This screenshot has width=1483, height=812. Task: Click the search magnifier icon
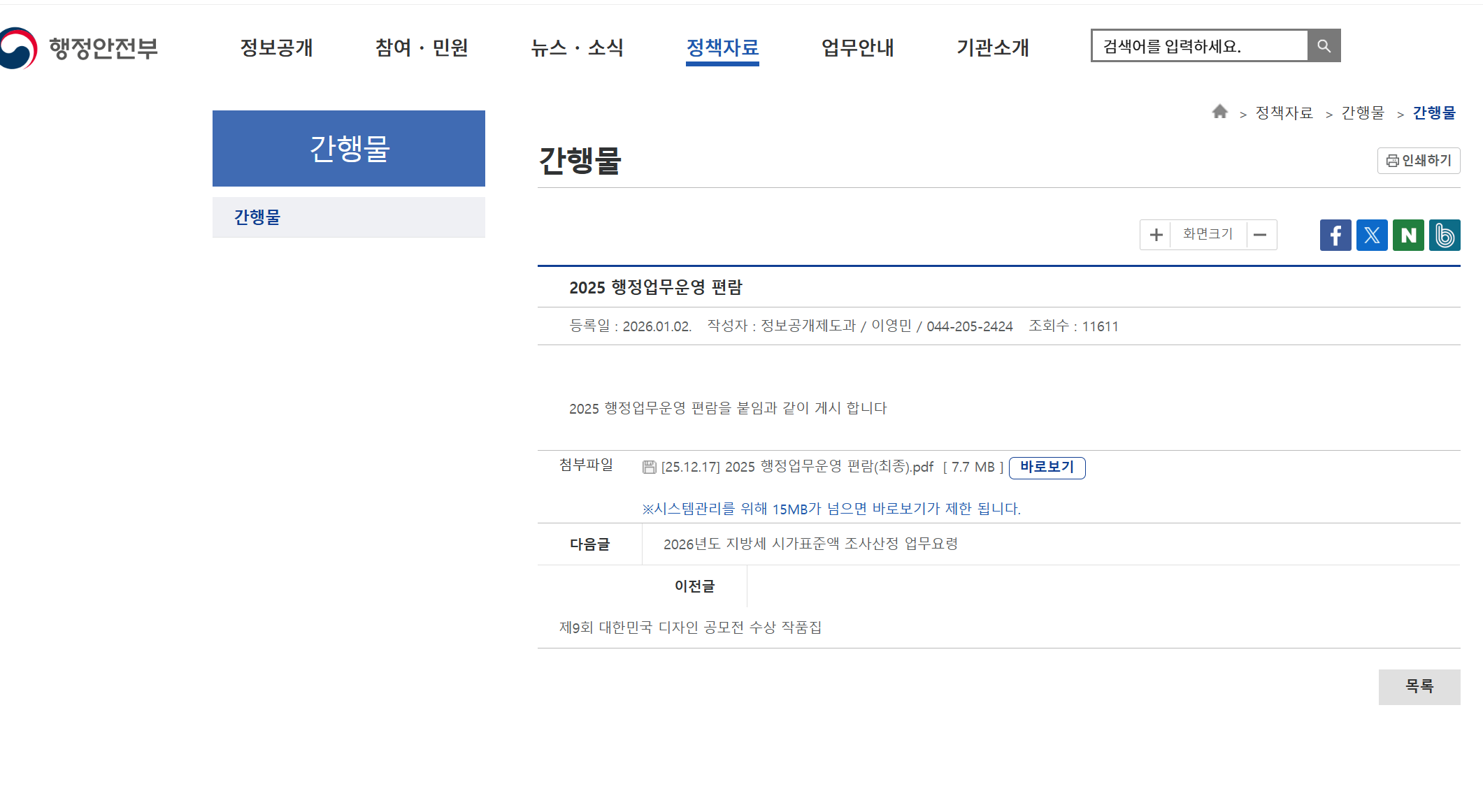[x=1324, y=45]
